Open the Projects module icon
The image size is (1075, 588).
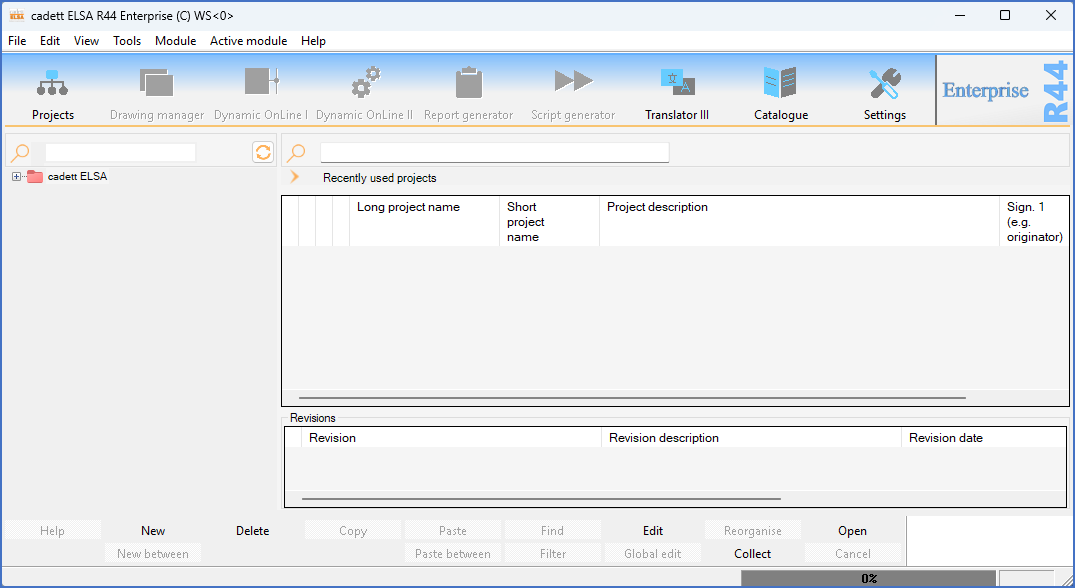coord(53,84)
